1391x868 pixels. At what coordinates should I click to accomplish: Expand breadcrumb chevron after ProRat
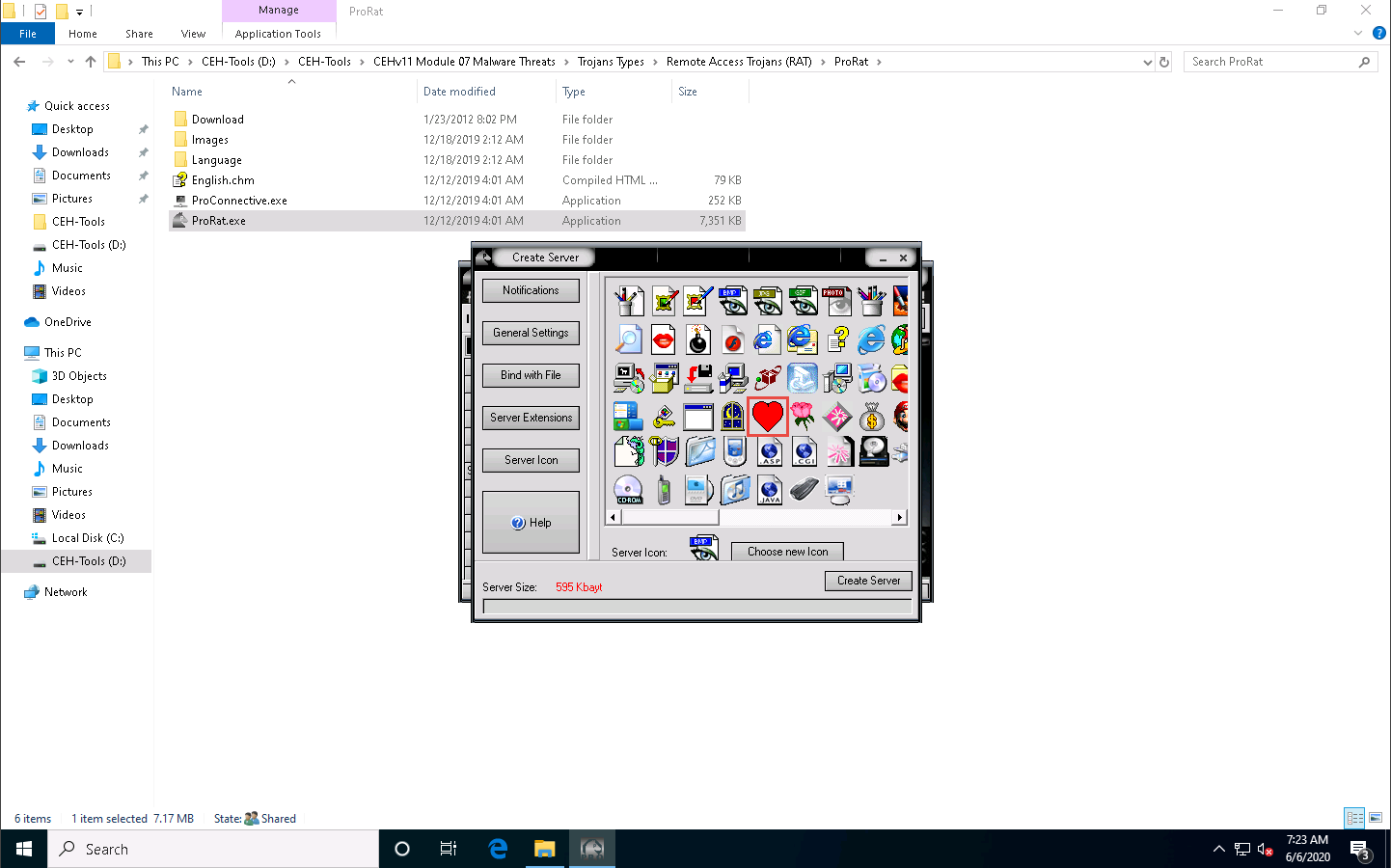pyautogui.click(x=879, y=62)
